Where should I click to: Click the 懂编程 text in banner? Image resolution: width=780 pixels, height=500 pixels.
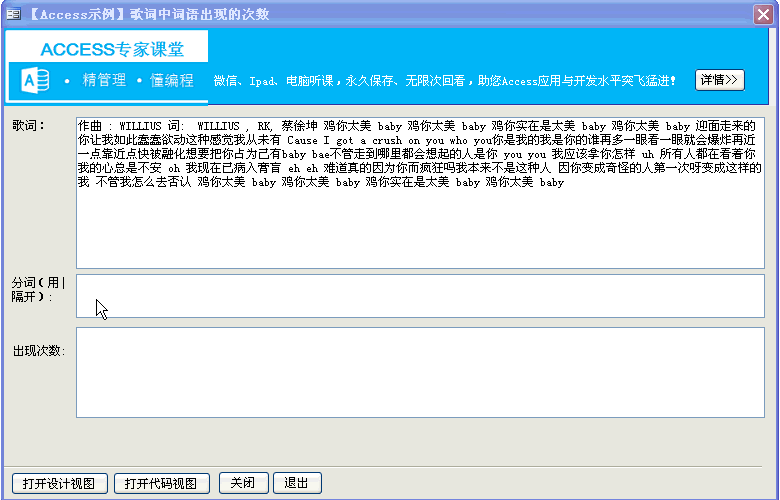pyautogui.click(x=172, y=80)
